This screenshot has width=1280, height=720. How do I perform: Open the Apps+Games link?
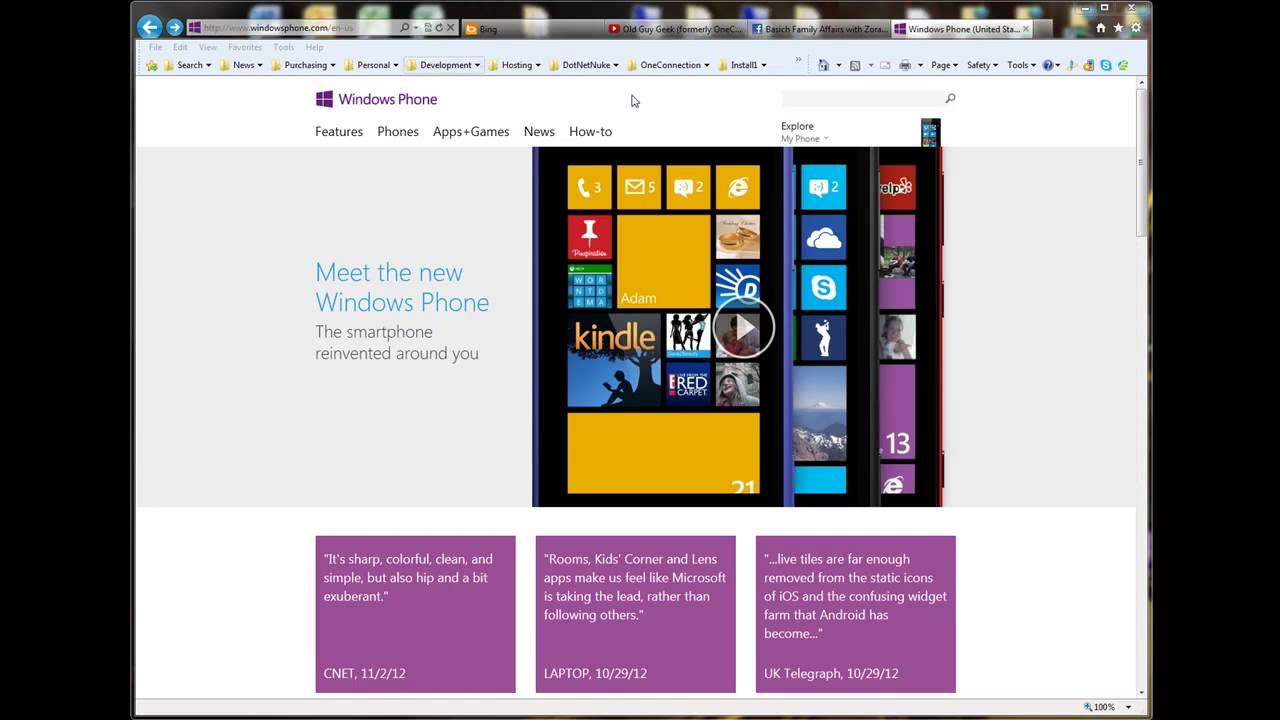[471, 131]
